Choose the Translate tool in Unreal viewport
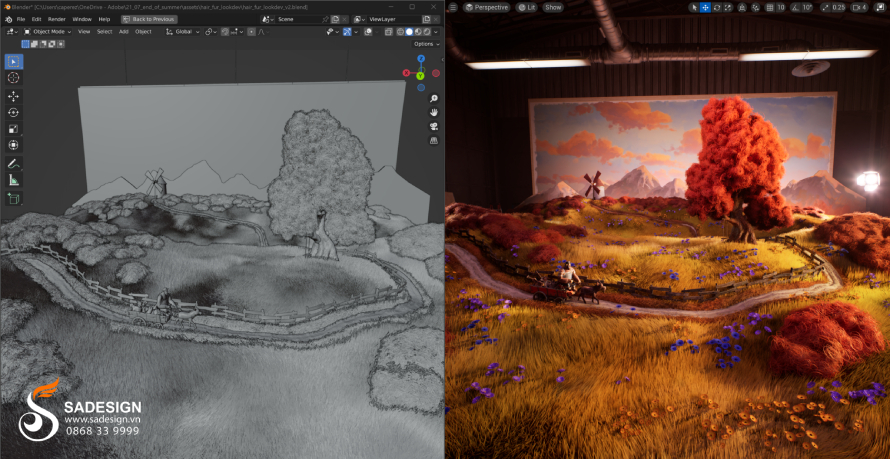Screen dimensions: 890x459 [705, 7]
